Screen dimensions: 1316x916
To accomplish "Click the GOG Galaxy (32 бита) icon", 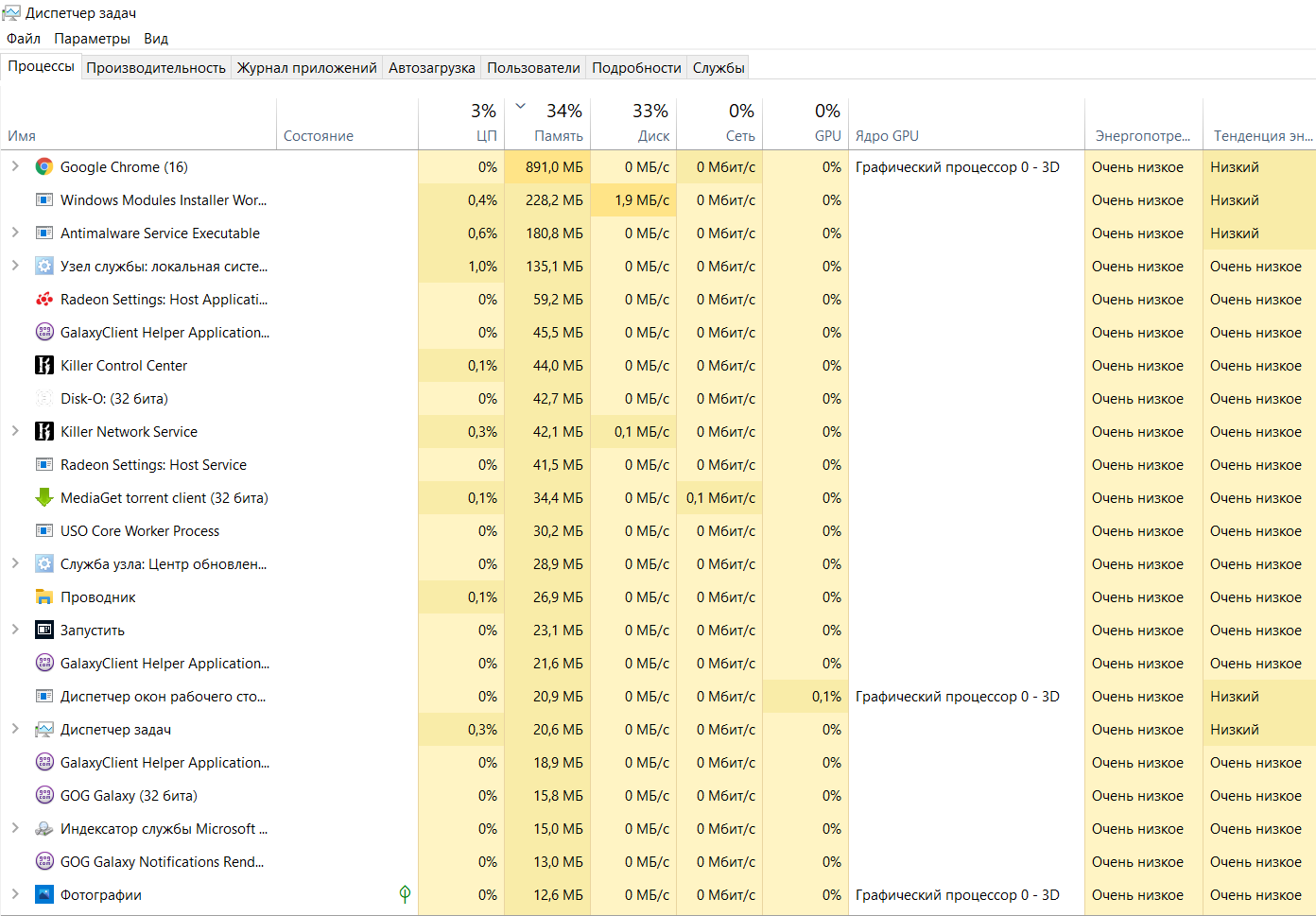I will (x=44, y=796).
